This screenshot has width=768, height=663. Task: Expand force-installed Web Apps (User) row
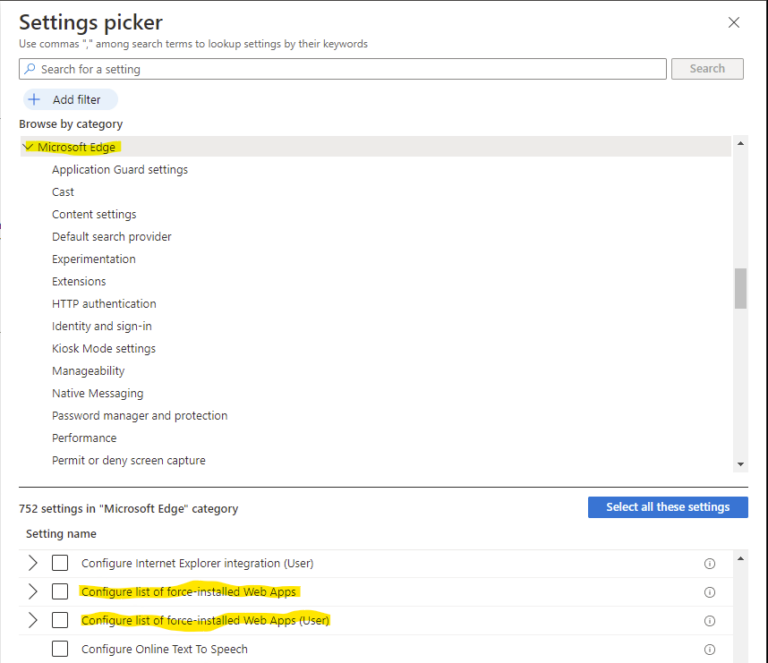tap(33, 620)
